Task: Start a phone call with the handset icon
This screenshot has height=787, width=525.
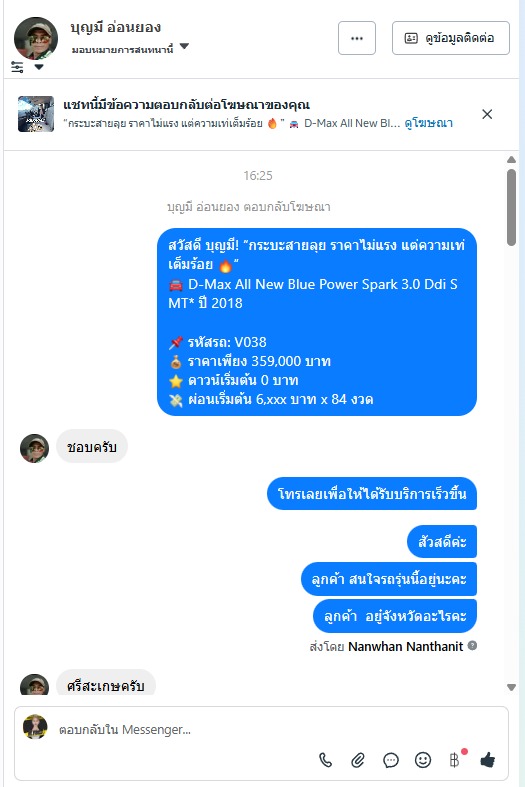Action: click(326, 760)
